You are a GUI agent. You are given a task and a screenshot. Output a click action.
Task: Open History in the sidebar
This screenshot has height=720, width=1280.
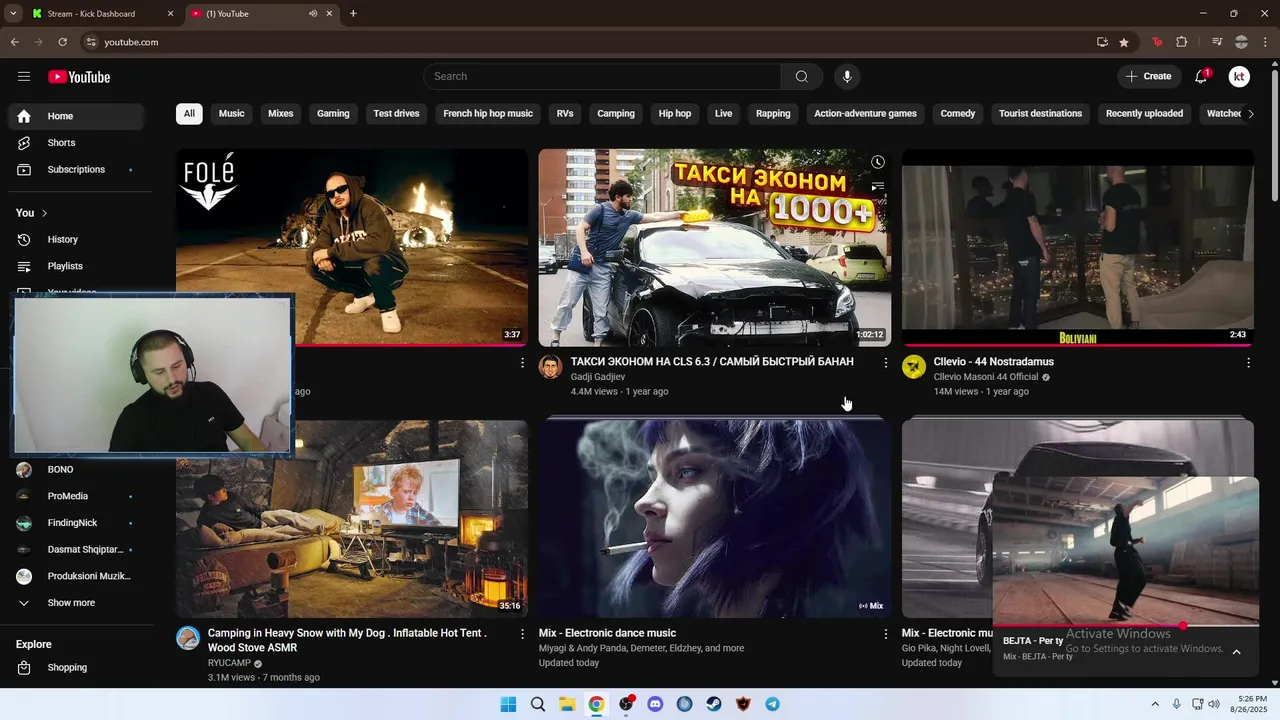click(76, 240)
